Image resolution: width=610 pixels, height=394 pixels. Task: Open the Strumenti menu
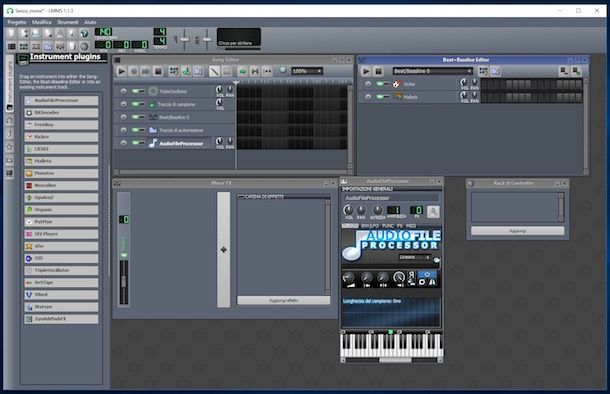pos(68,22)
